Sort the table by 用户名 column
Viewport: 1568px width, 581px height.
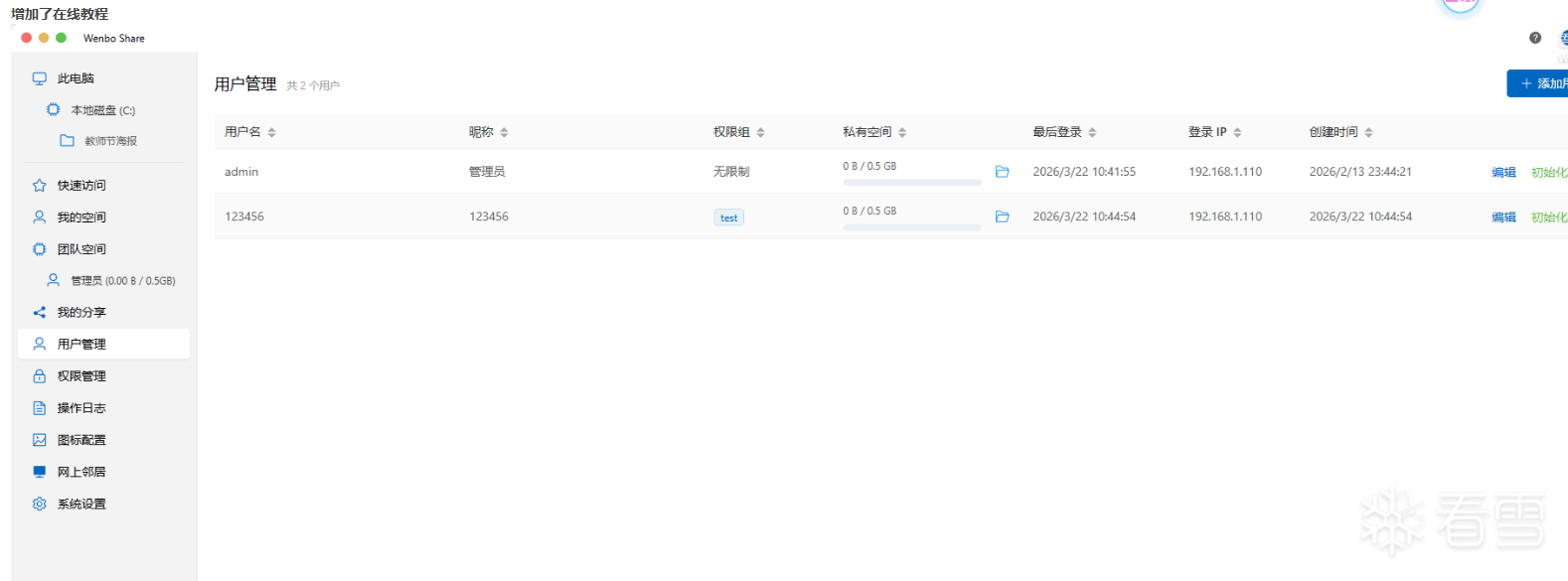click(x=271, y=132)
